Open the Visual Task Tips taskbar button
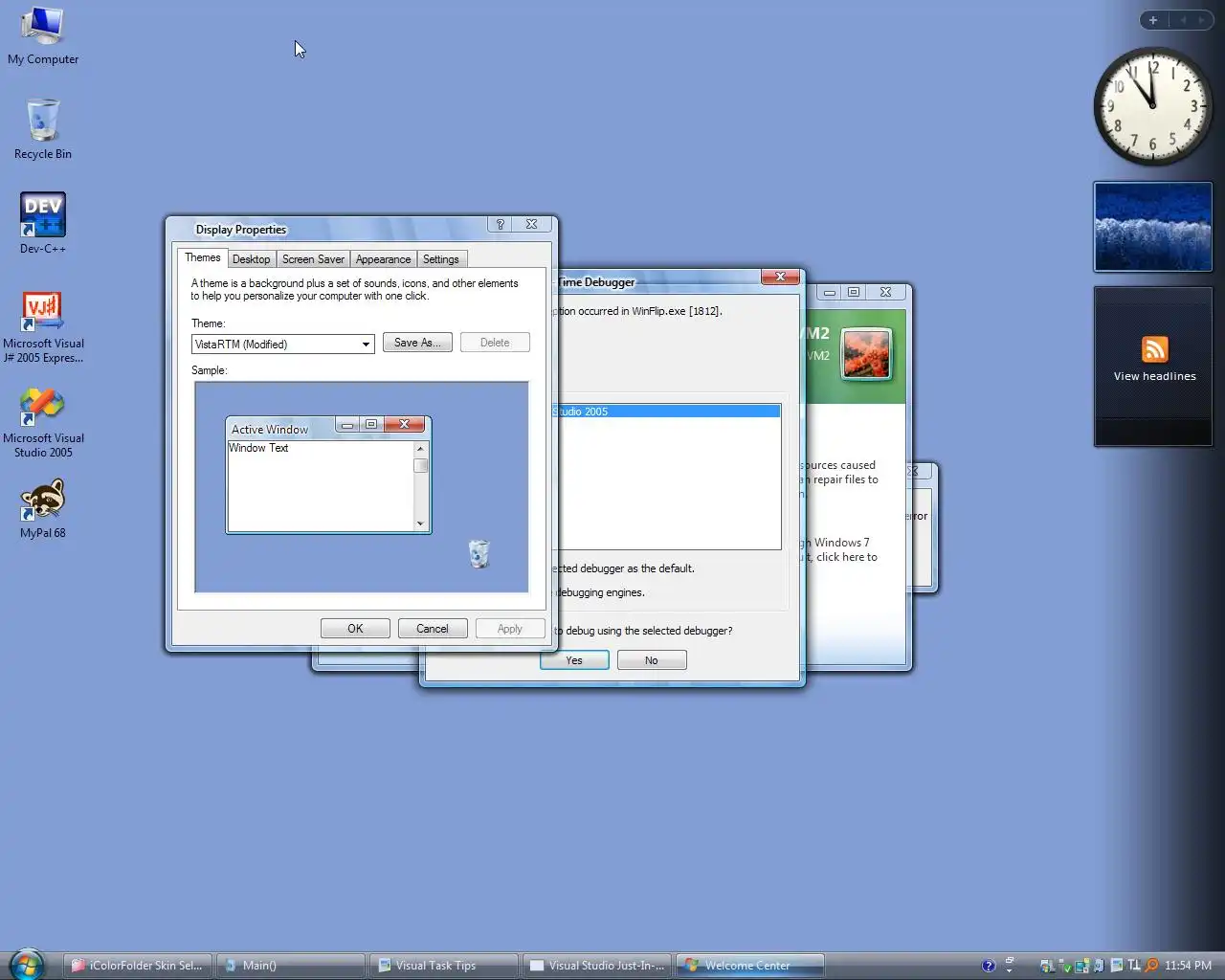Screen dimensions: 1225x980 click(x=444, y=966)
